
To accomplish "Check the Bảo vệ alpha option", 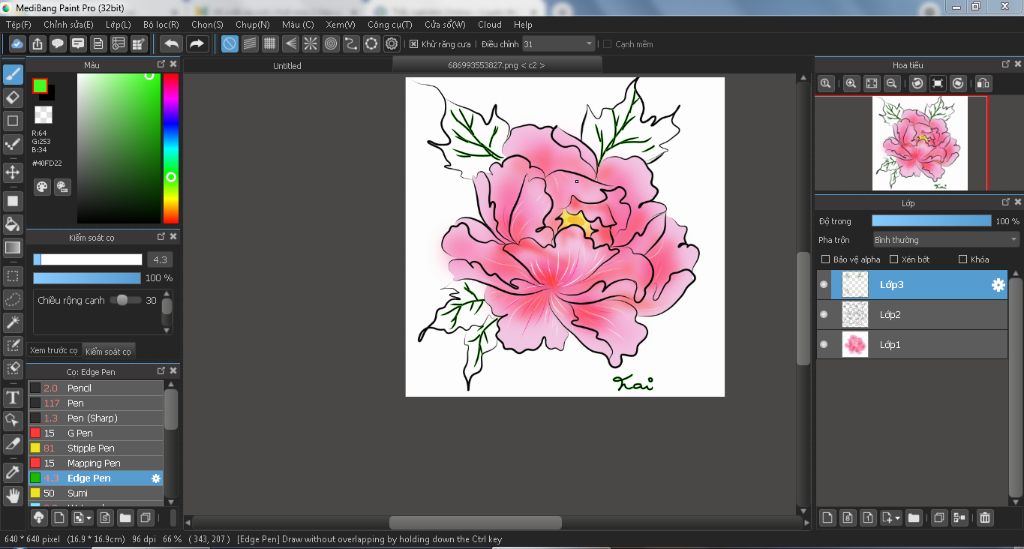I will point(825,259).
